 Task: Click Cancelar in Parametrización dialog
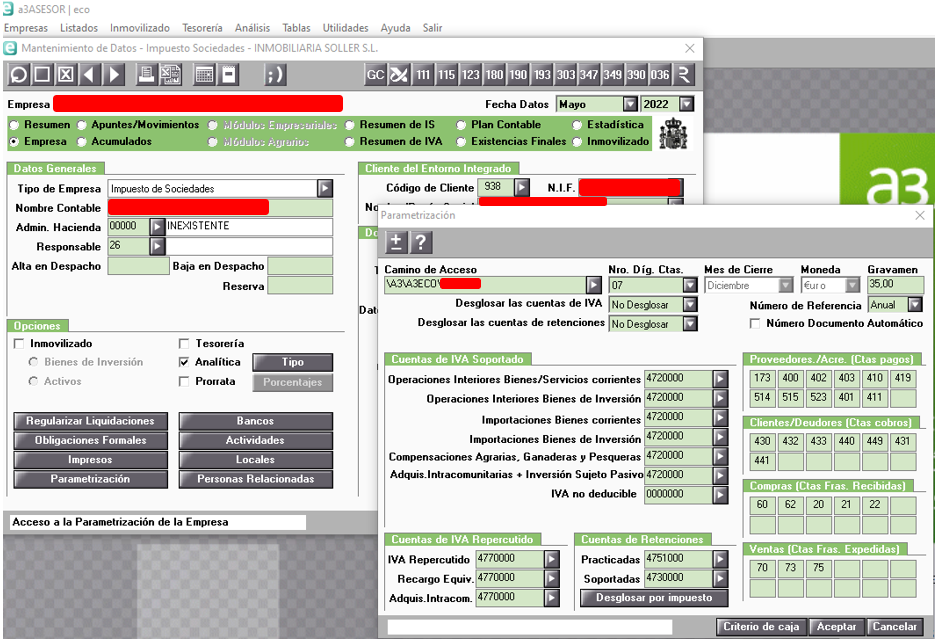(894, 627)
